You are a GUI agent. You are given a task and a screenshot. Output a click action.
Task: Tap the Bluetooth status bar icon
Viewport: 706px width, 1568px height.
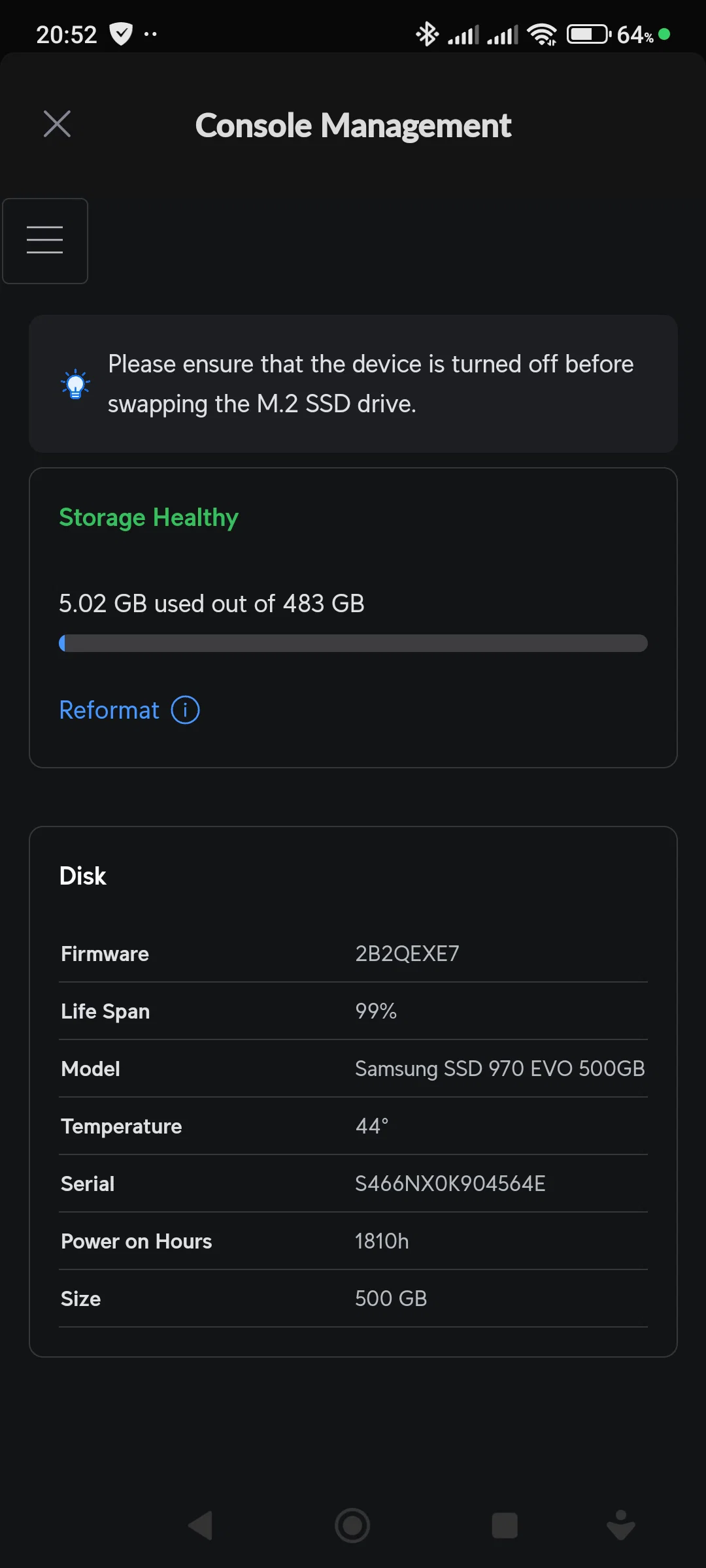coord(428,34)
